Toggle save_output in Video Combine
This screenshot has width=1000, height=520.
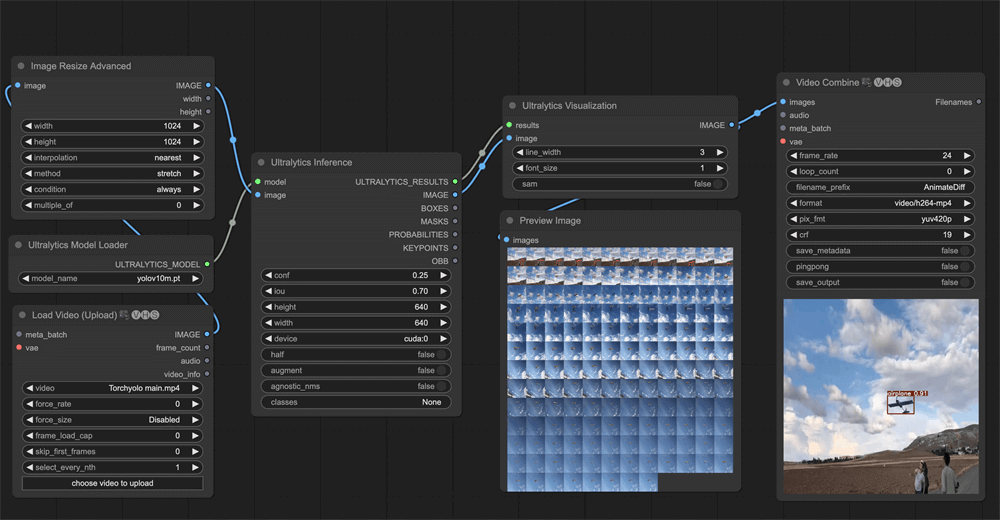881,283
